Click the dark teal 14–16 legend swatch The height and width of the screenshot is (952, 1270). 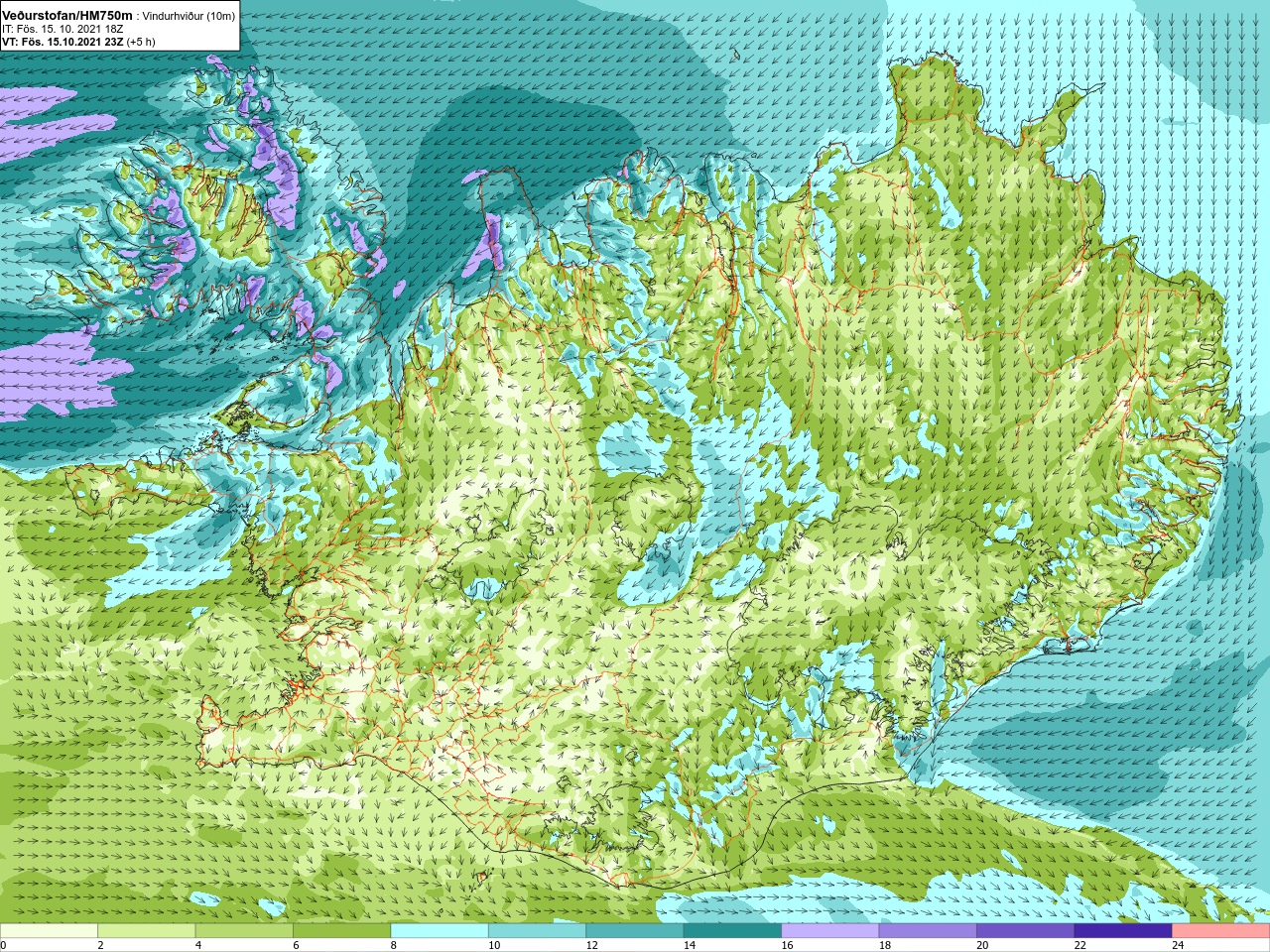[732, 931]
